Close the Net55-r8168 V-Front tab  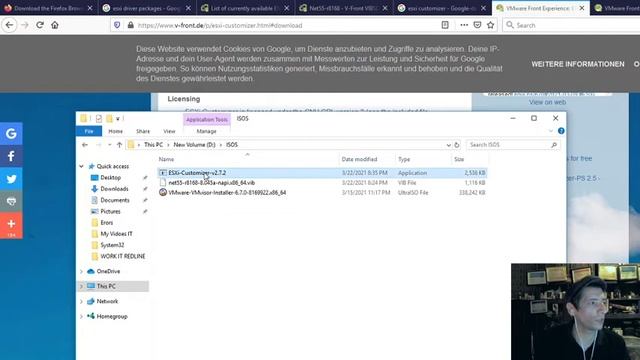coord(385,8)
